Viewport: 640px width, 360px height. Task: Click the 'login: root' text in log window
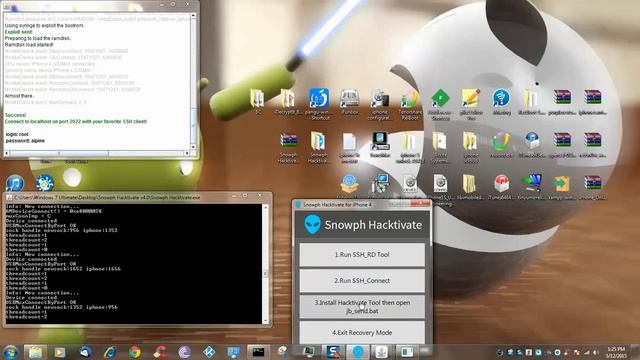coord(17,134)
